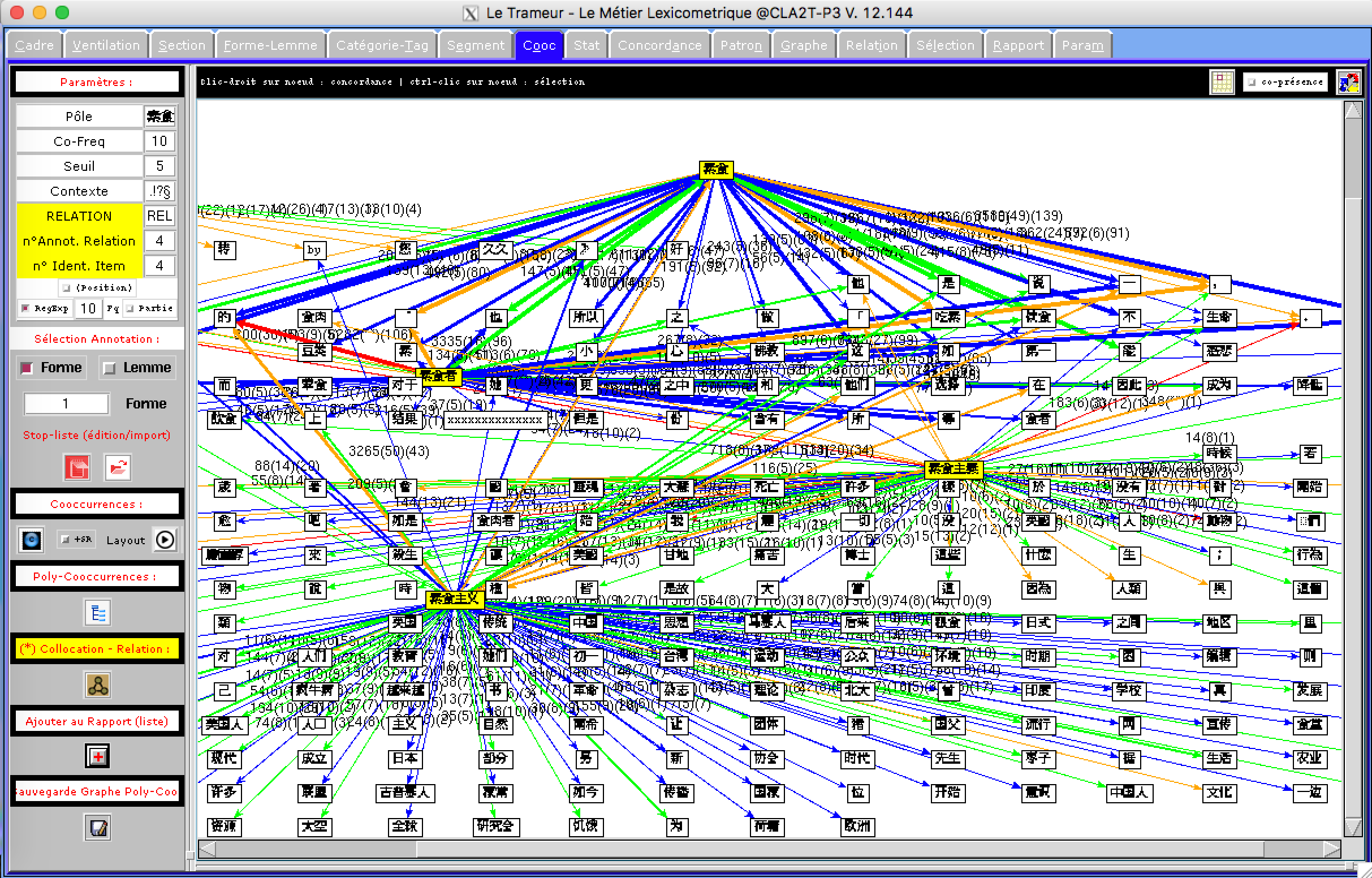Open the stop-list edition icon
Viewport: 1372px width, 878px height.
point(77,468)
